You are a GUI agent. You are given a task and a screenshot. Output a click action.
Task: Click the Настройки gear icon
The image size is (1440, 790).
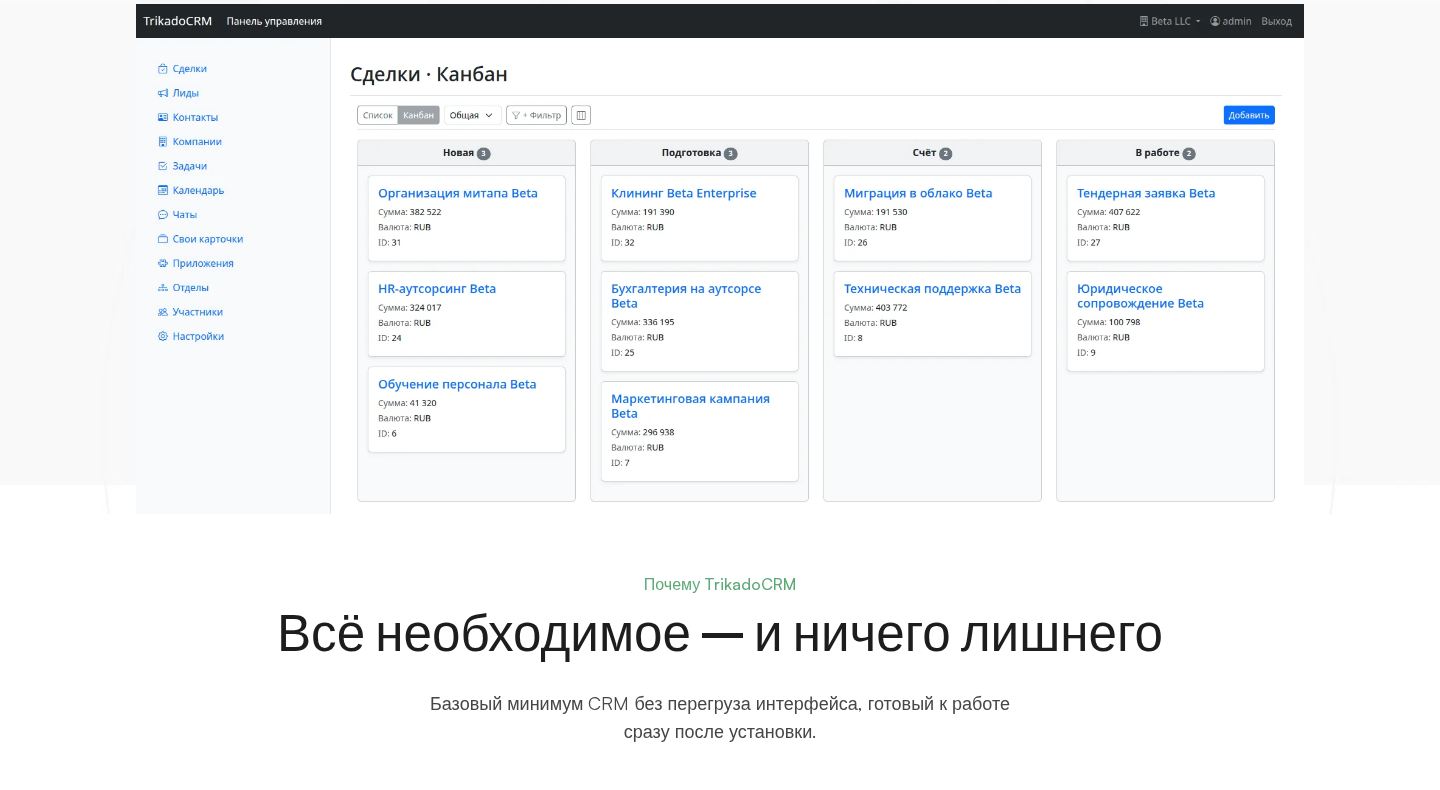point(162,336)
